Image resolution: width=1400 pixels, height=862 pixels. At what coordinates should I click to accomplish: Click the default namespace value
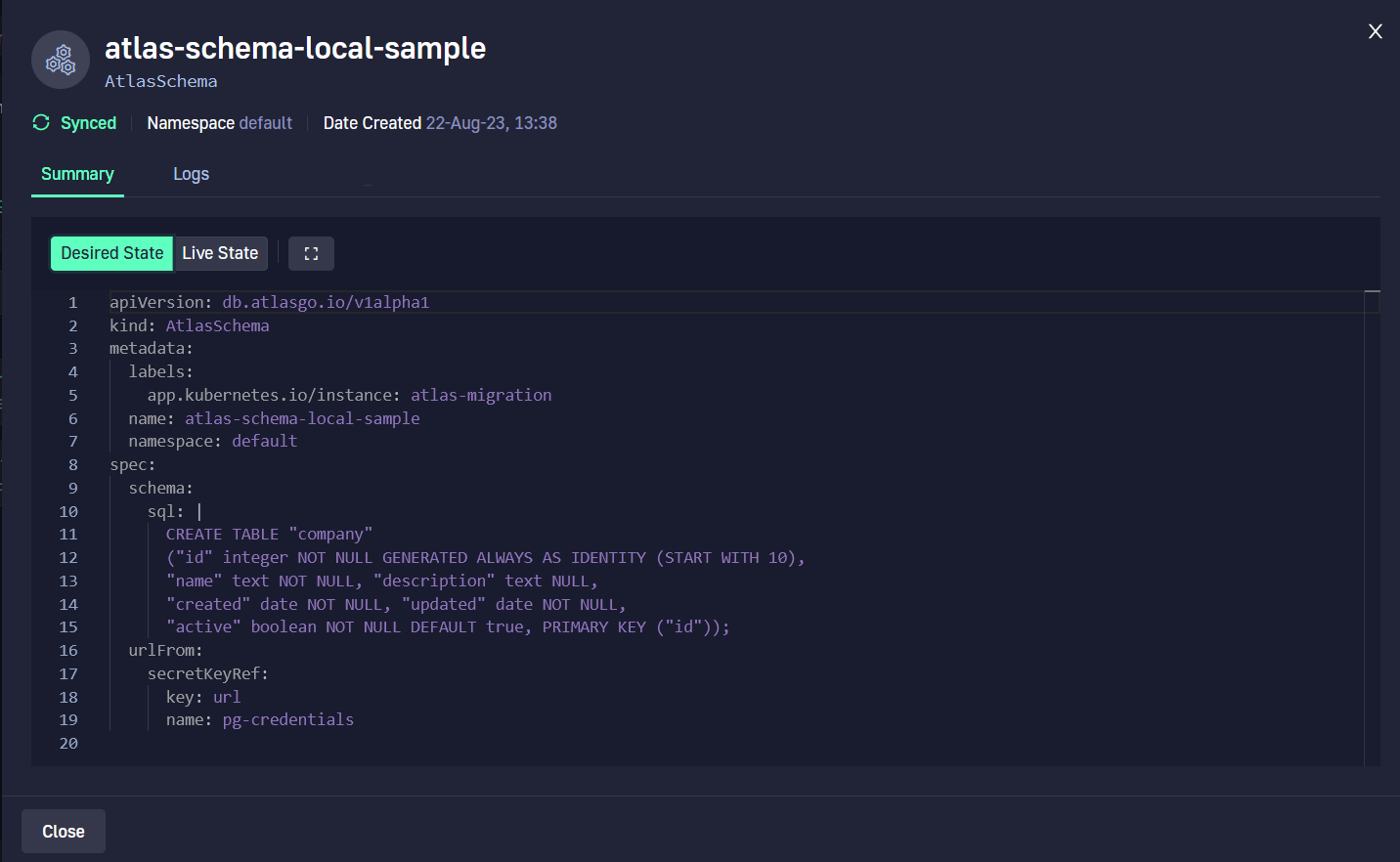(265, 123)
